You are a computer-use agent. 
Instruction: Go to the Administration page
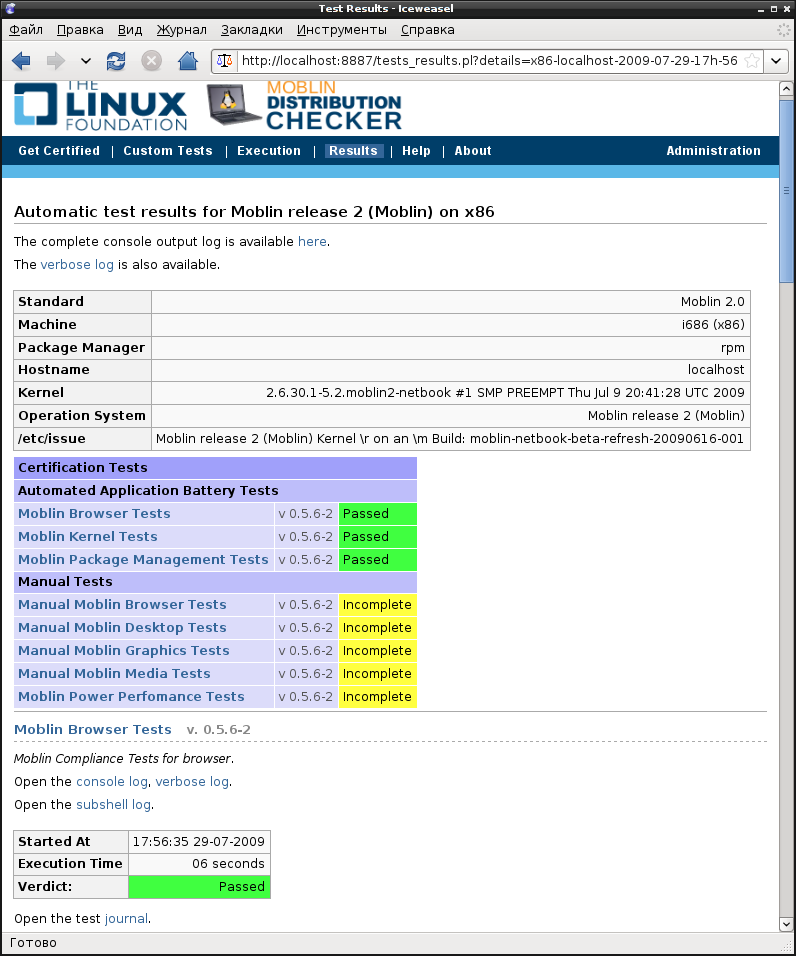click(x=713, y=151)
